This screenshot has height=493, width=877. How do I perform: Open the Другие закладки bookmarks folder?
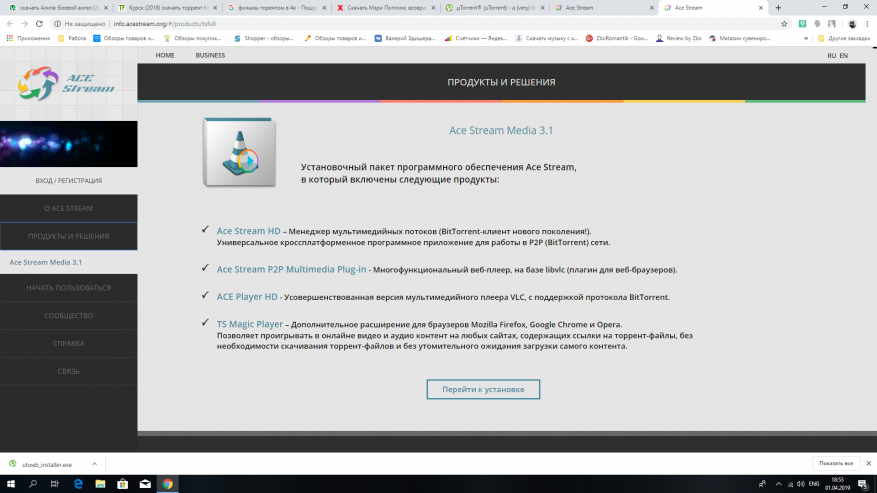(x=843, y=38)
